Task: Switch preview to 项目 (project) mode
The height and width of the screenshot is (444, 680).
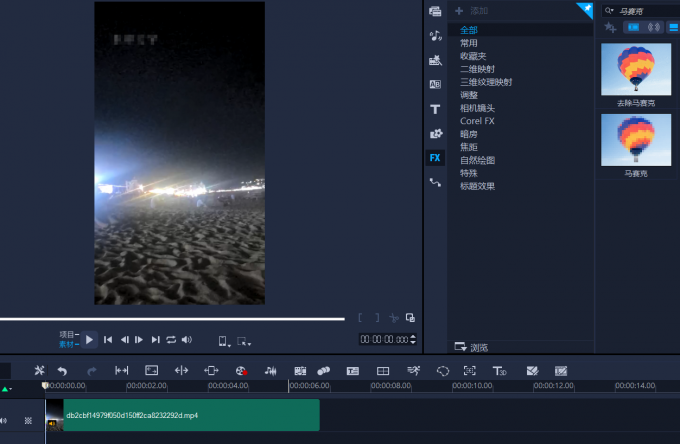Action: click(67, 334)
